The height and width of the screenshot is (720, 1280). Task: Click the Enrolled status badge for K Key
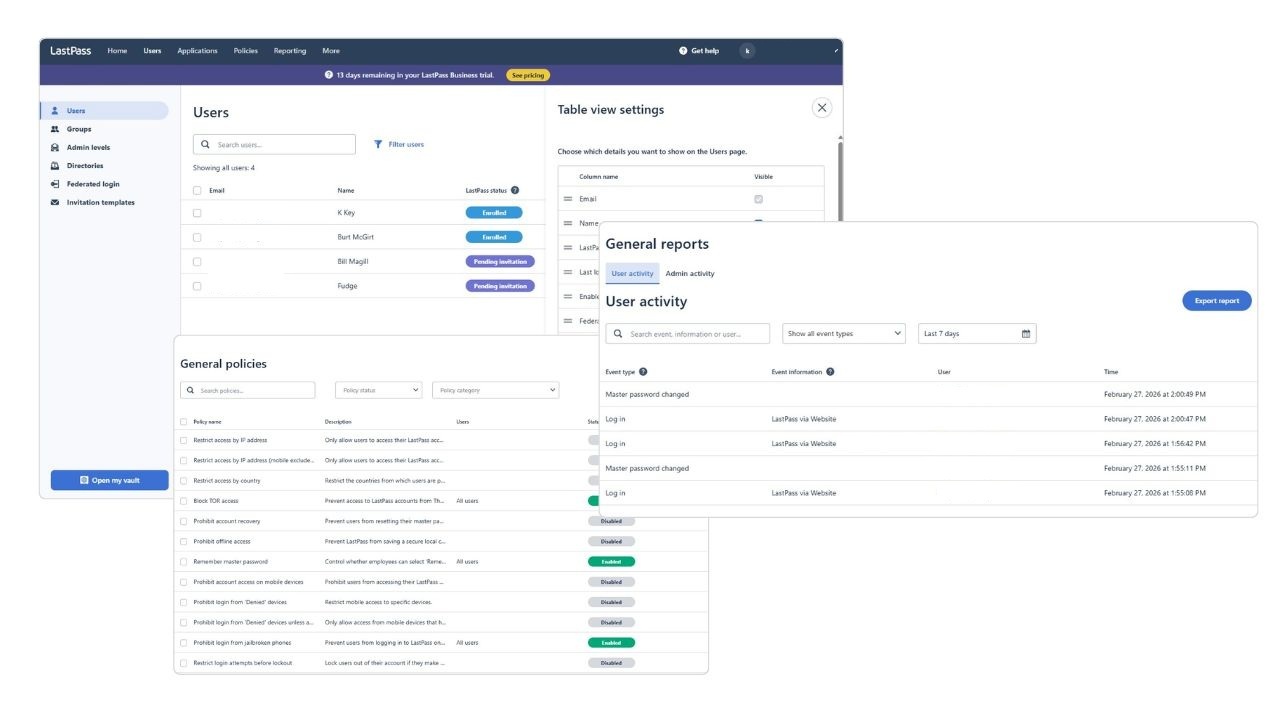[494, 213]
